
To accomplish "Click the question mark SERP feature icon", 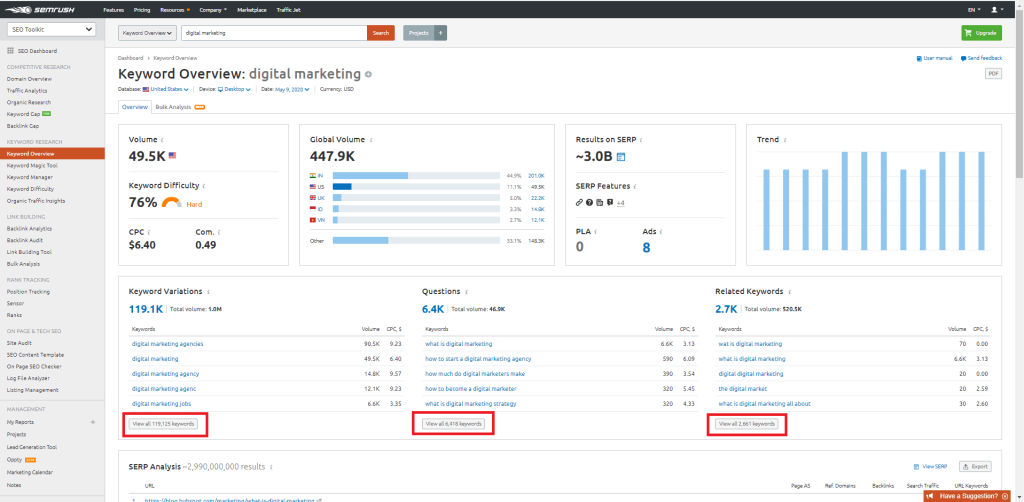I will click(x=589, y=202).
